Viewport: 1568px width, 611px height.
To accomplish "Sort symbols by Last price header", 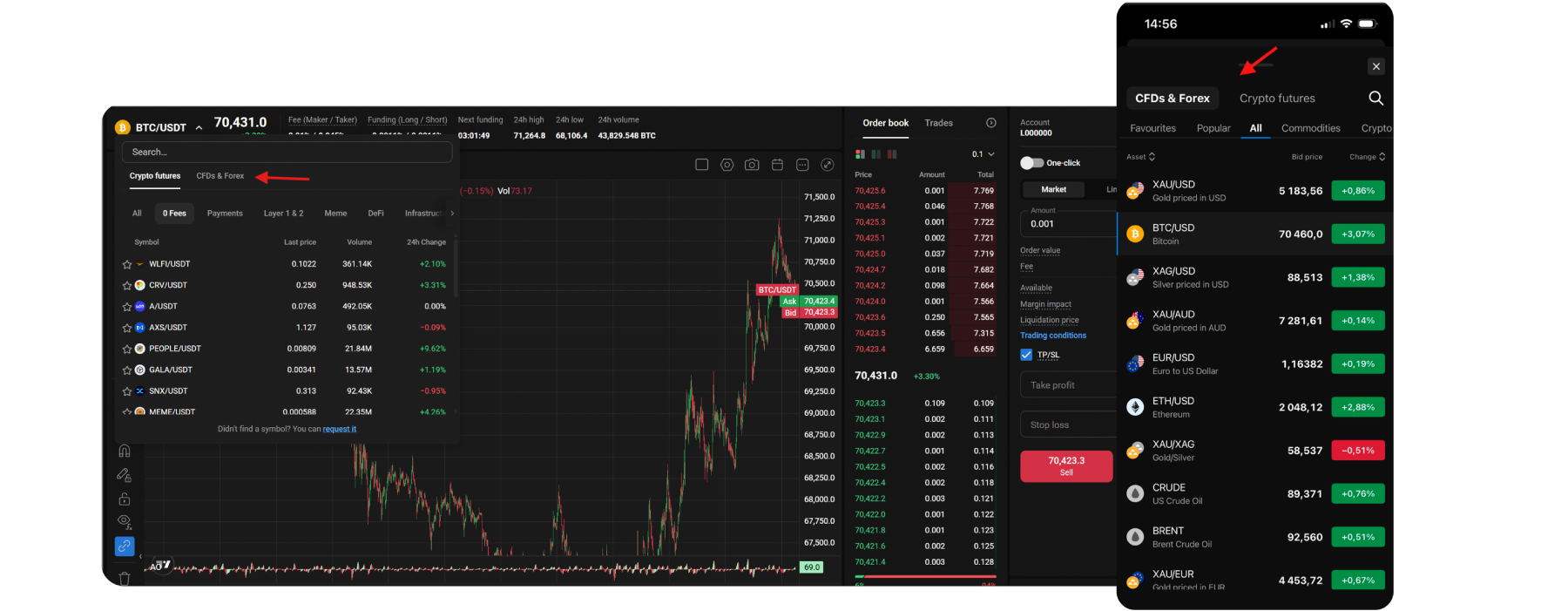I will pos(300,242).
